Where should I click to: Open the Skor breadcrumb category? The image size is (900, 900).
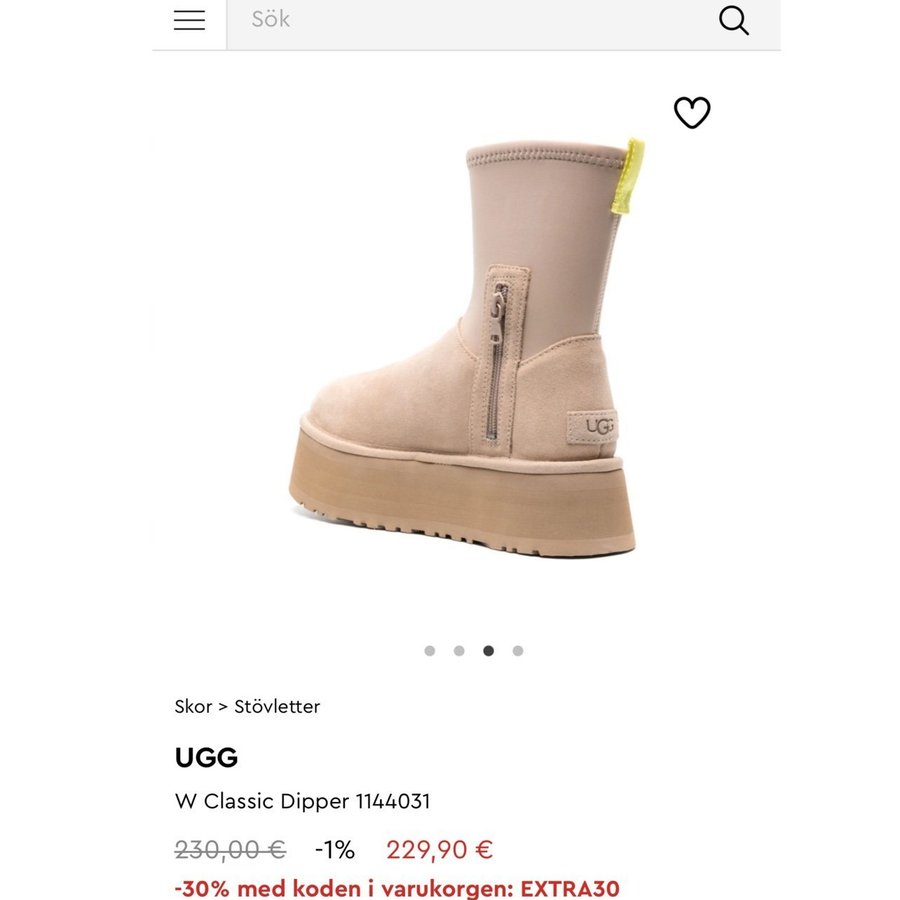coord(193,706)
